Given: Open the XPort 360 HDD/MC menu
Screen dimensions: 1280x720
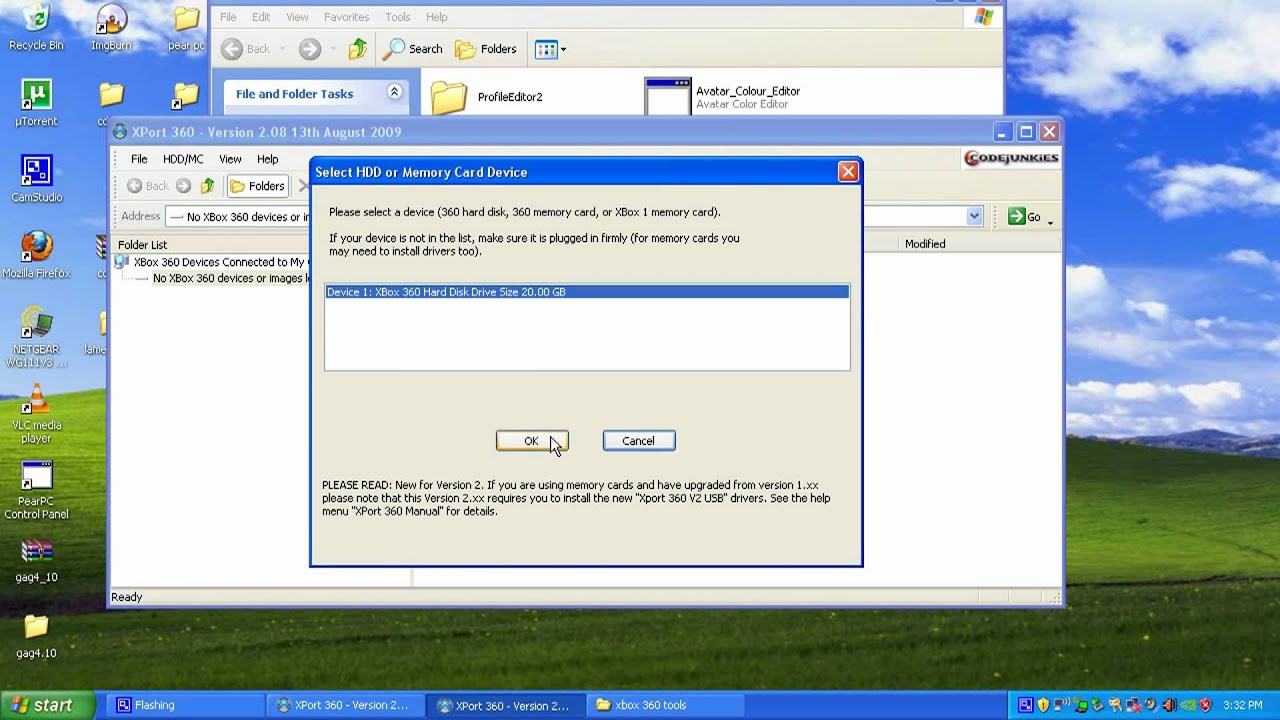Looking at the screenshot, I should point(183,159).
